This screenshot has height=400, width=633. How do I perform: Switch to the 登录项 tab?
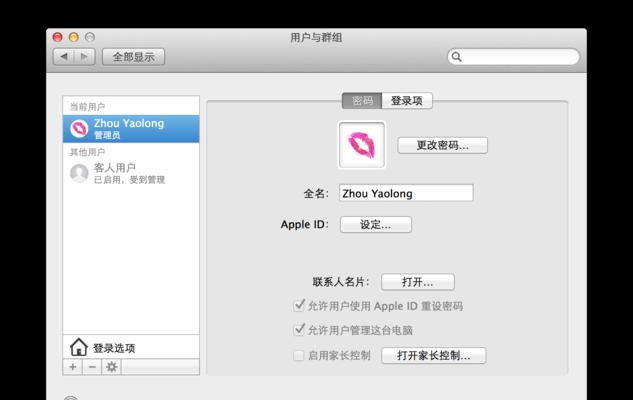pyautogui.click(x=407, y=101)
